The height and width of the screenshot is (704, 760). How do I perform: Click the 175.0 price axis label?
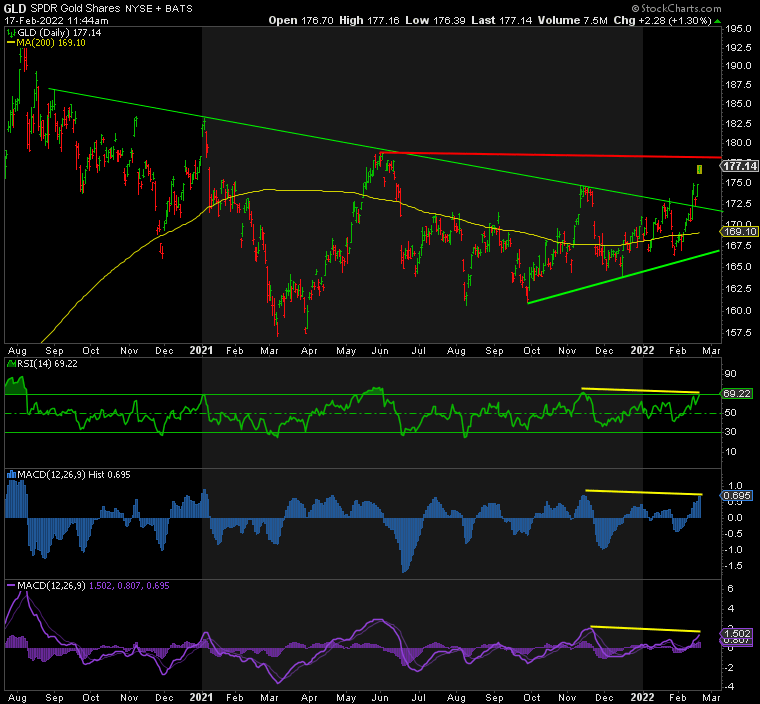(739, 183)
